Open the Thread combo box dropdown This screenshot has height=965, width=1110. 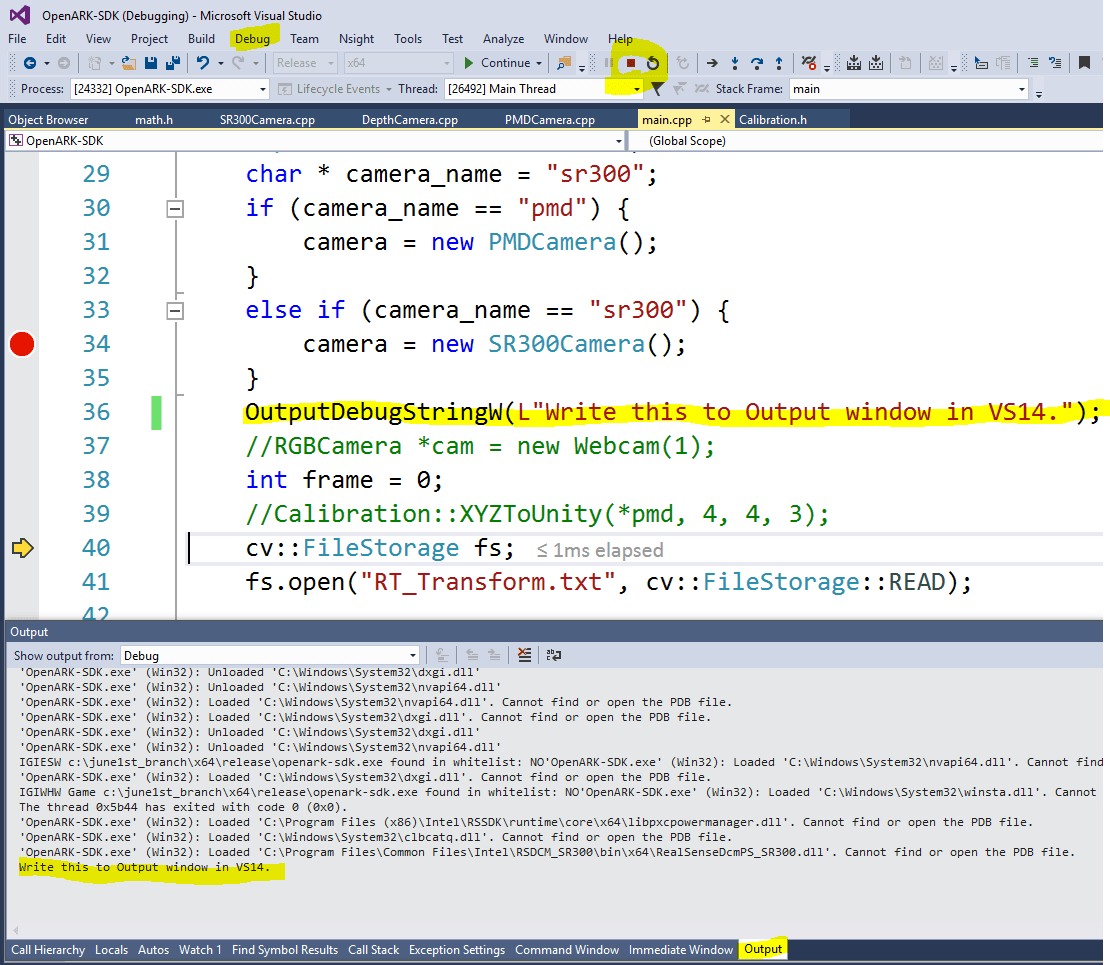(x=636, y=88)
